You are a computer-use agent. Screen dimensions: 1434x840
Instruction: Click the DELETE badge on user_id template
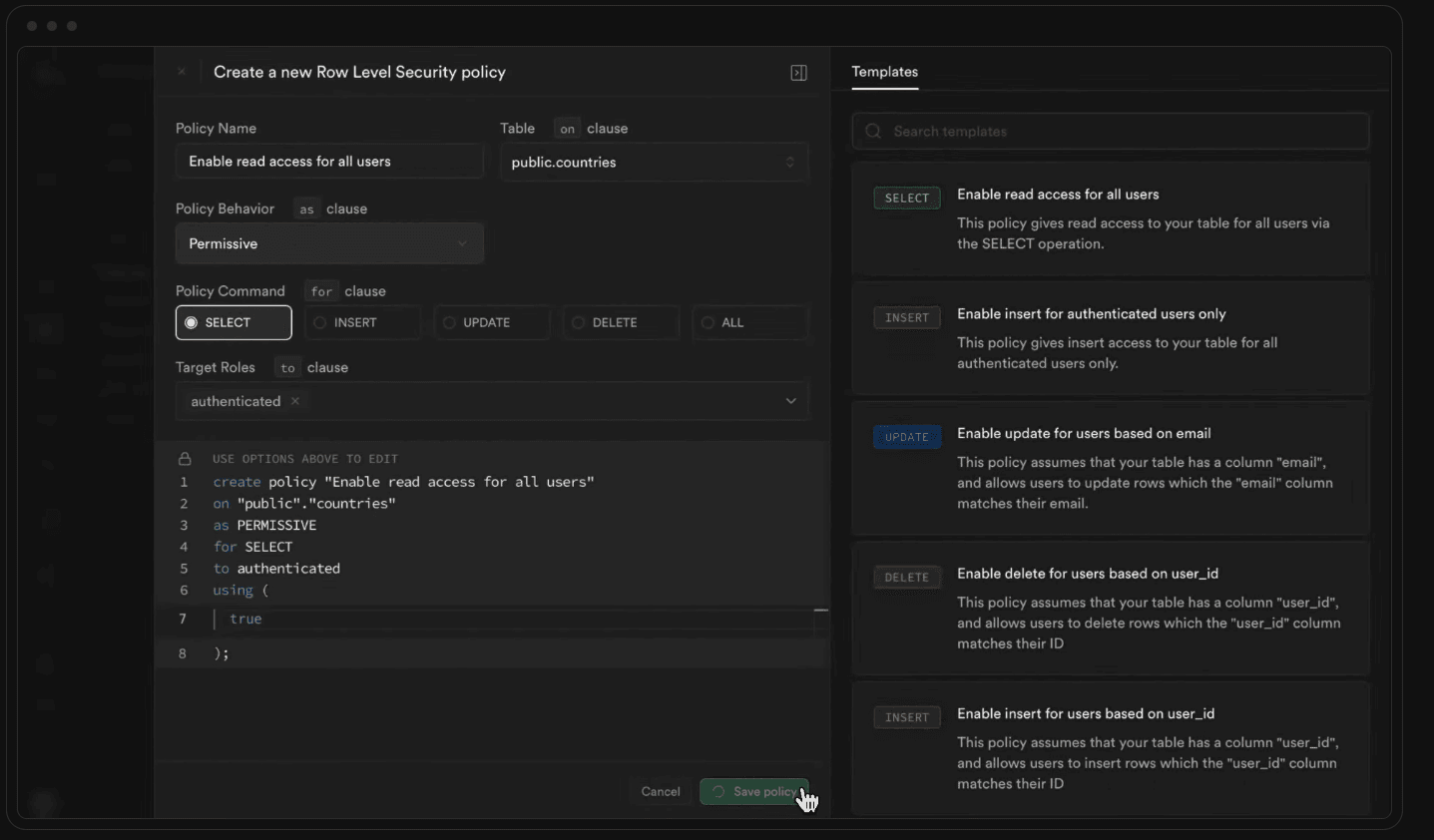point(906,578)
